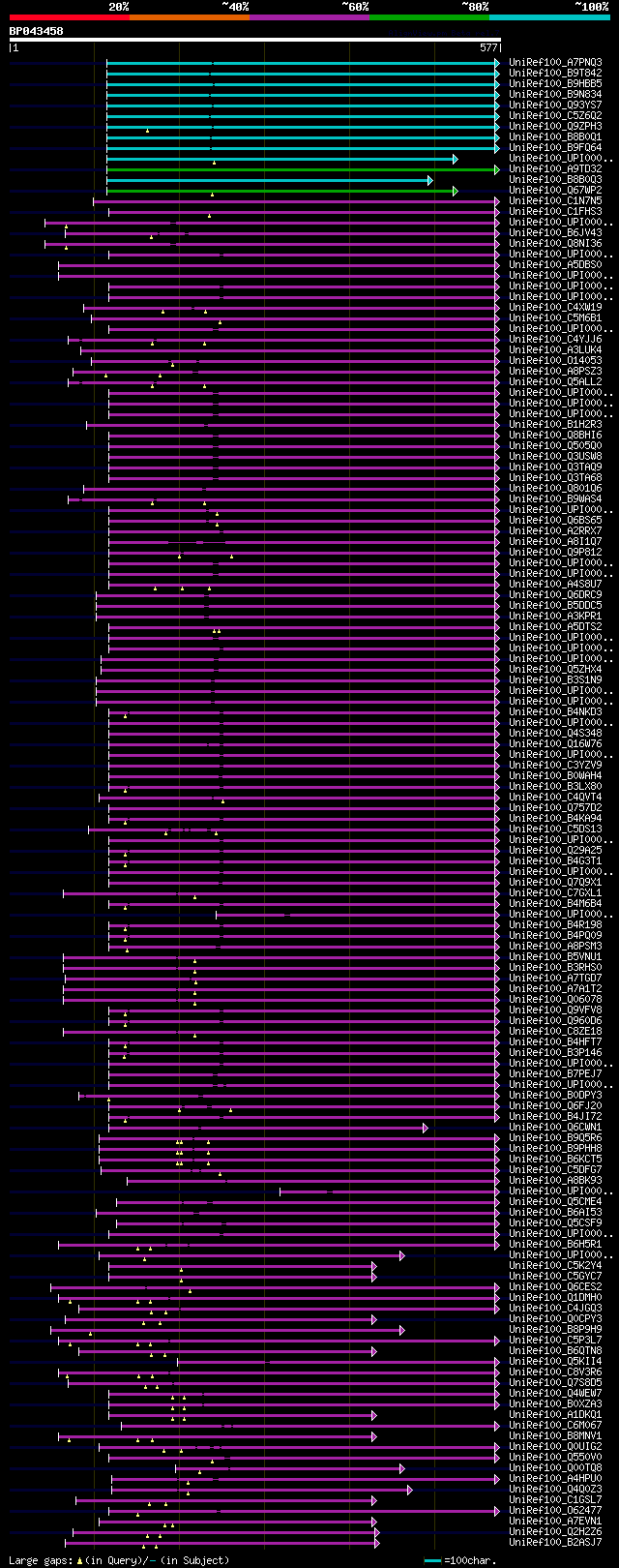Select label UniRef100_C4YJJ6
The width and height of the screenshot is (619, 1568).
(x=555, y=339)
